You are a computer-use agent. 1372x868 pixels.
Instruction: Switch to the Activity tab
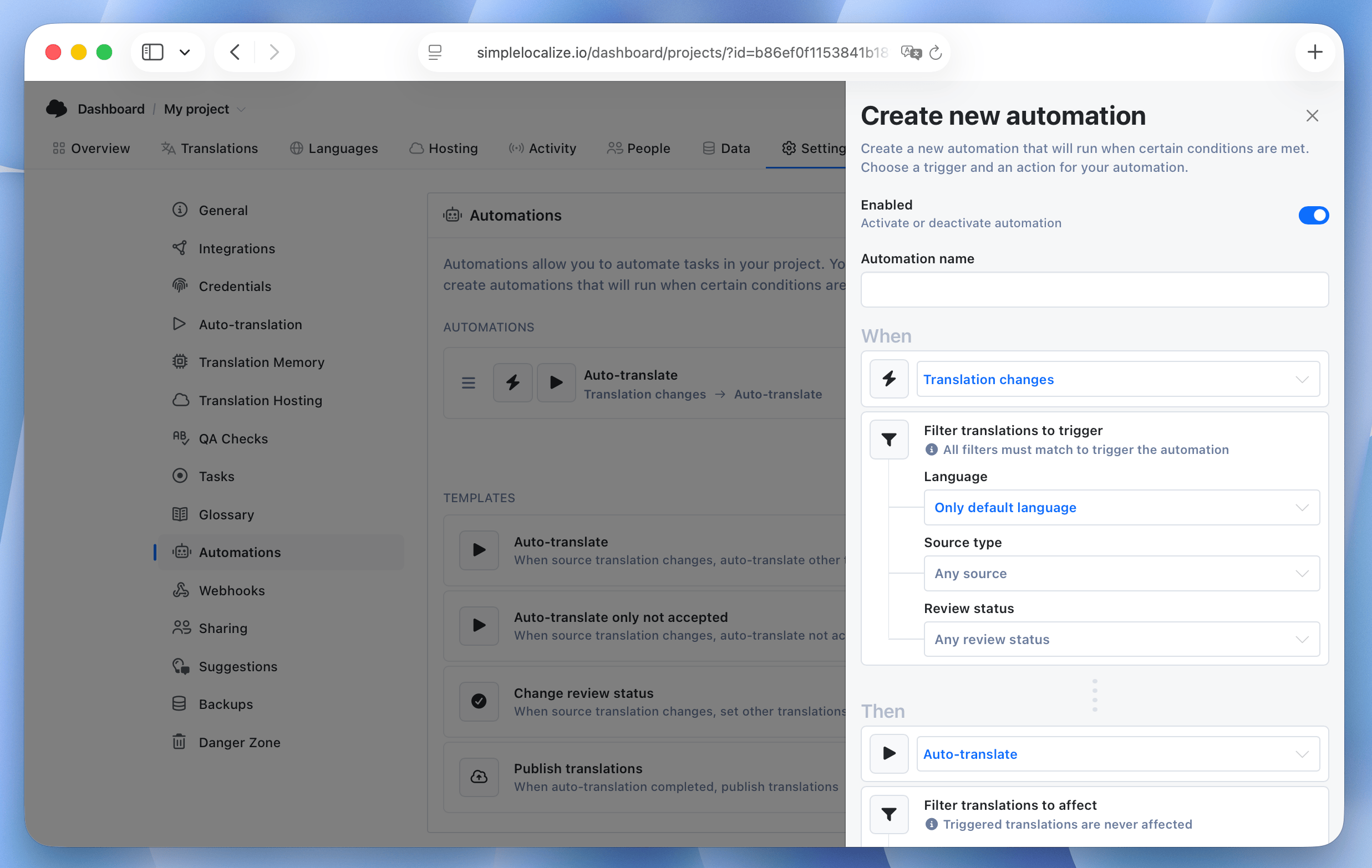542,148
